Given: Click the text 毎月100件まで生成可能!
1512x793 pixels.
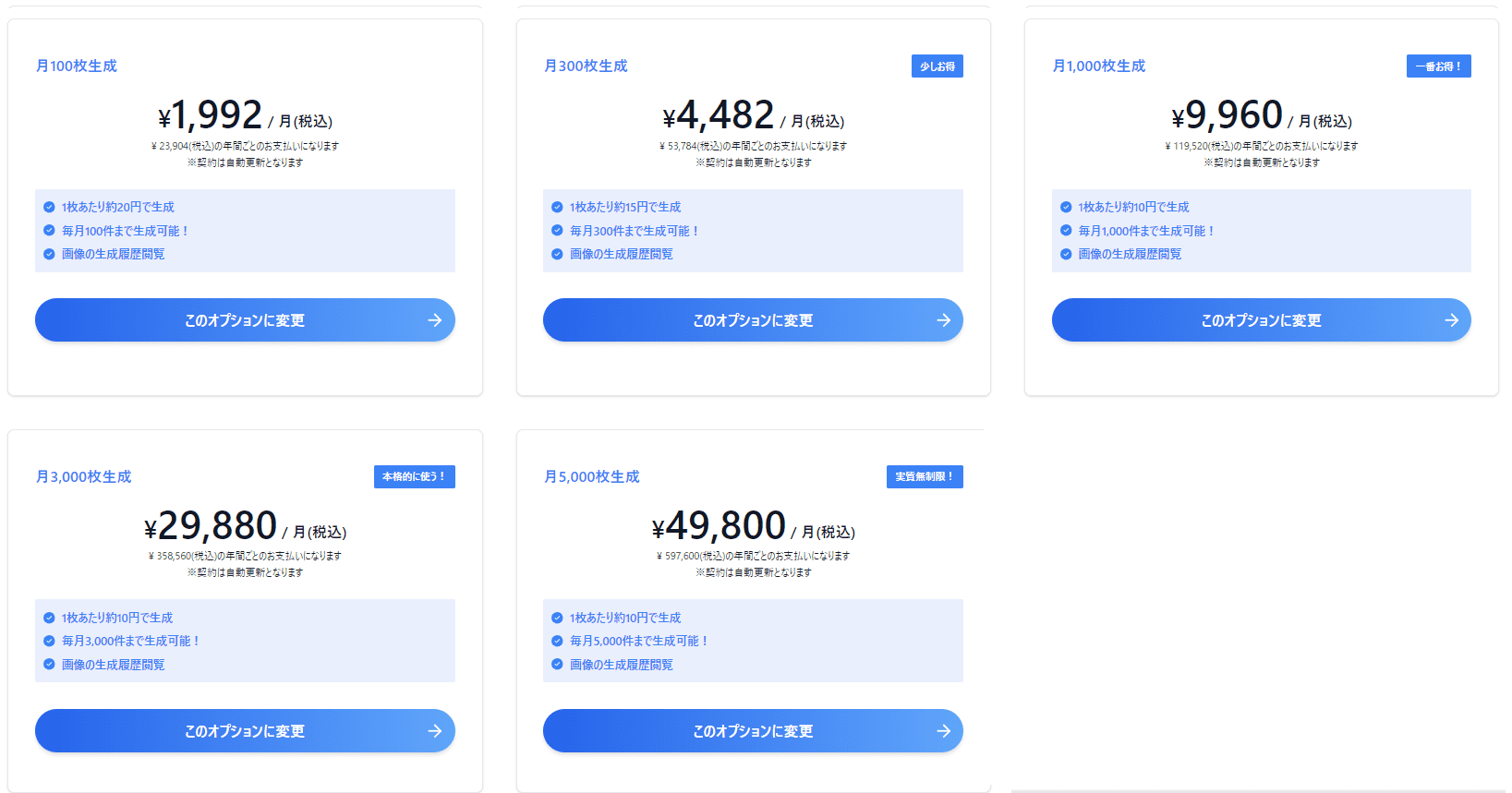Looking at the screenshot, I should (126, 231).
